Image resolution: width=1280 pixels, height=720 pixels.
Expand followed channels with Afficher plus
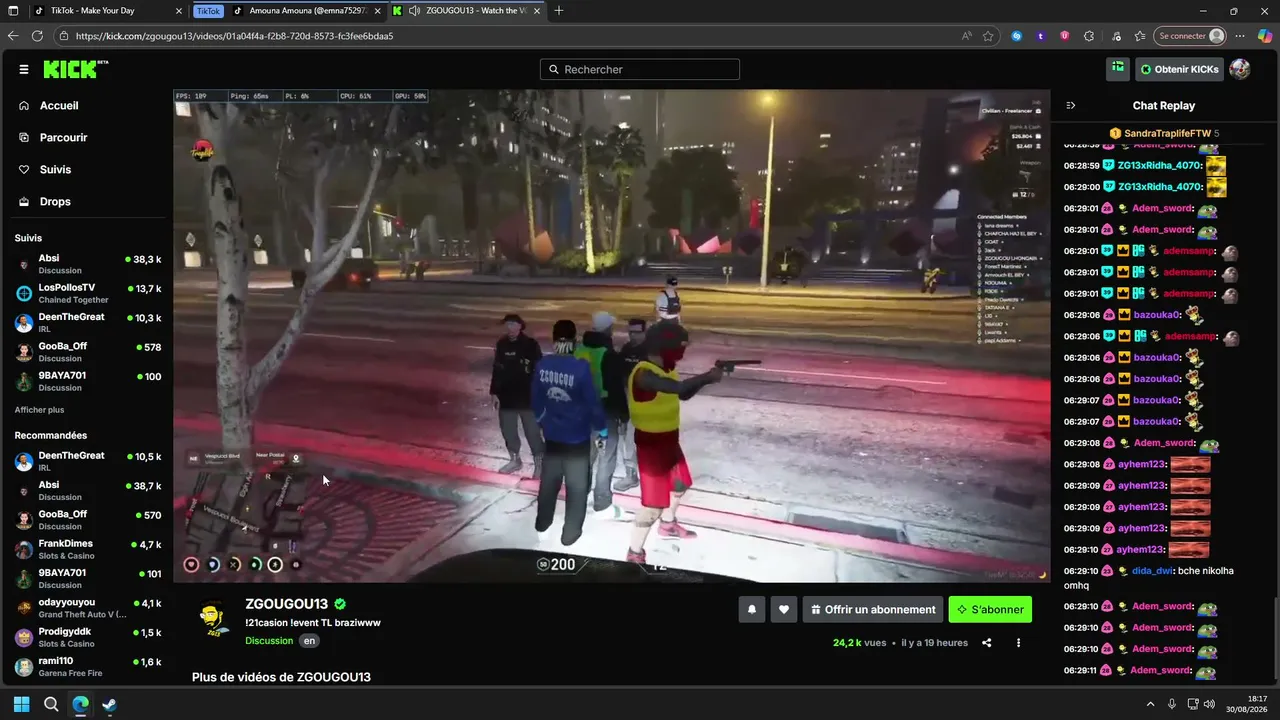click(x=39, y=410)
